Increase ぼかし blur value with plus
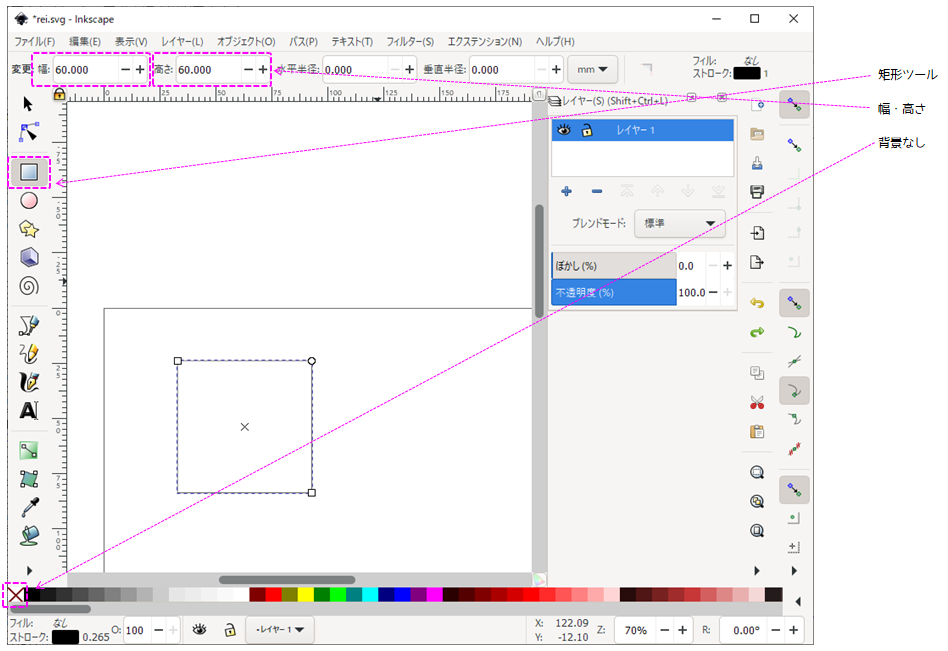 pos(727,265)
